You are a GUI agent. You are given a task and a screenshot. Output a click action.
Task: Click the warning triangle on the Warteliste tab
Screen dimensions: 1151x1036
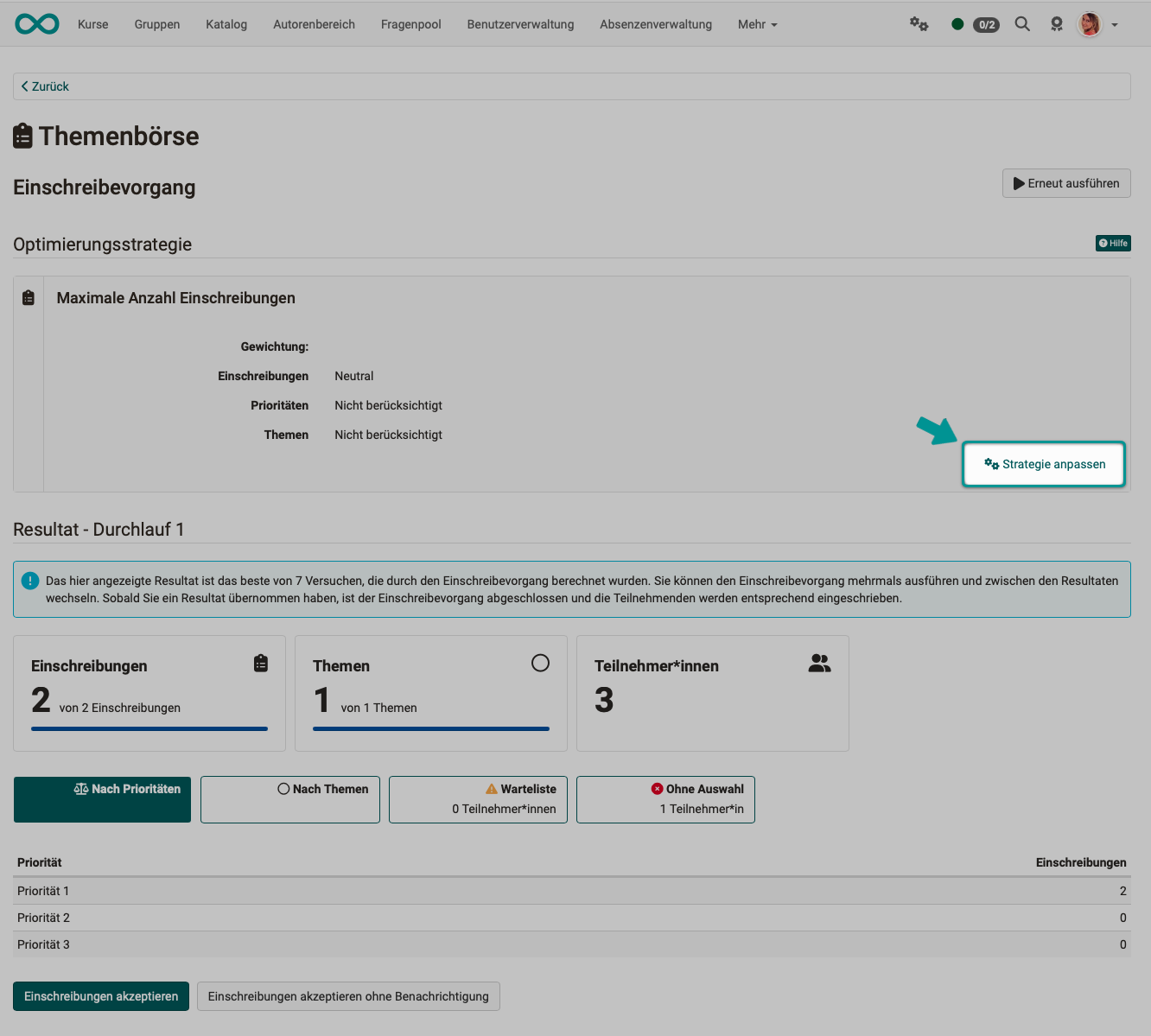click(491, 788)
